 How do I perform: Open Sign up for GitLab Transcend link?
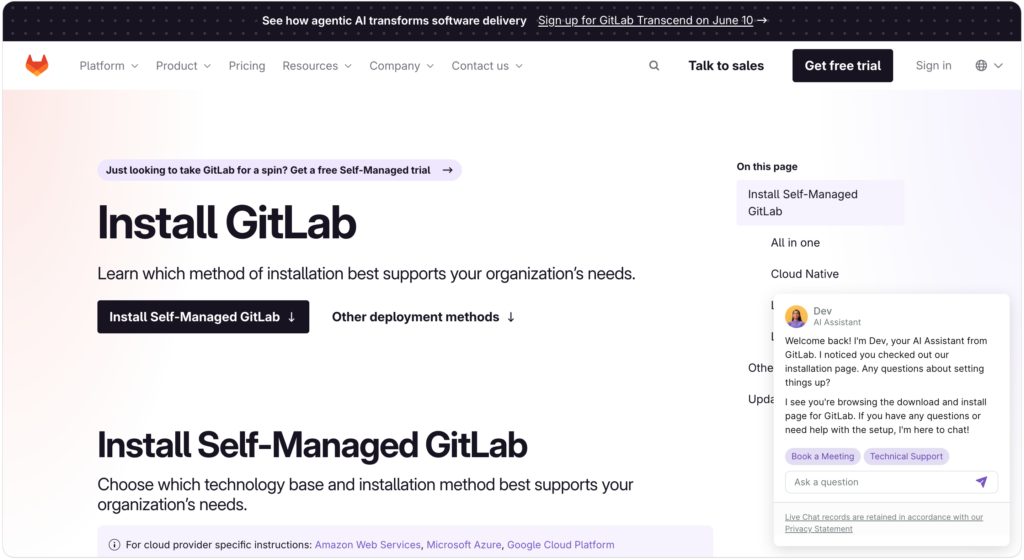pos(645,20)
